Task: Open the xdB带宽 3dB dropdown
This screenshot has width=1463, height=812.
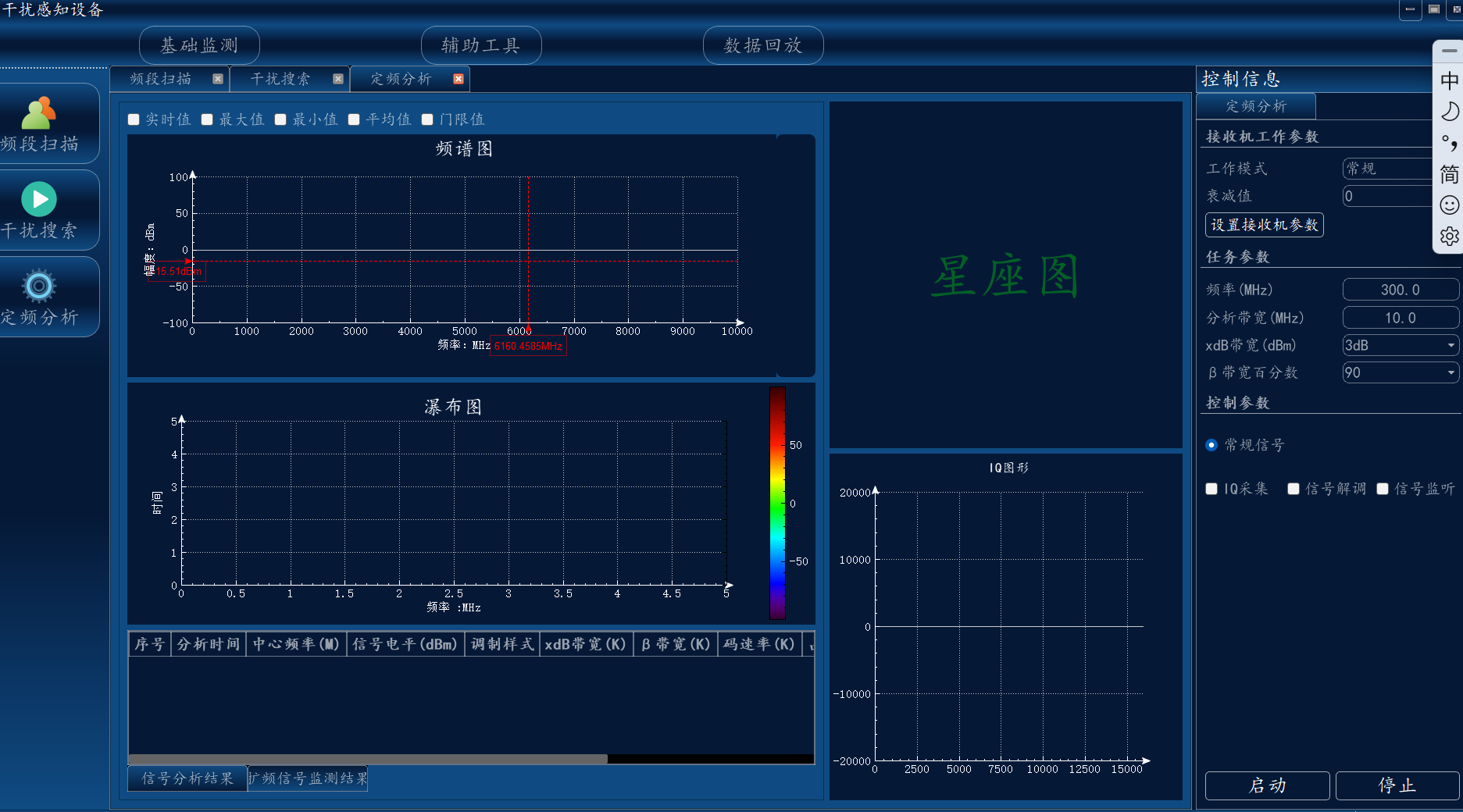Action: 1401,345
